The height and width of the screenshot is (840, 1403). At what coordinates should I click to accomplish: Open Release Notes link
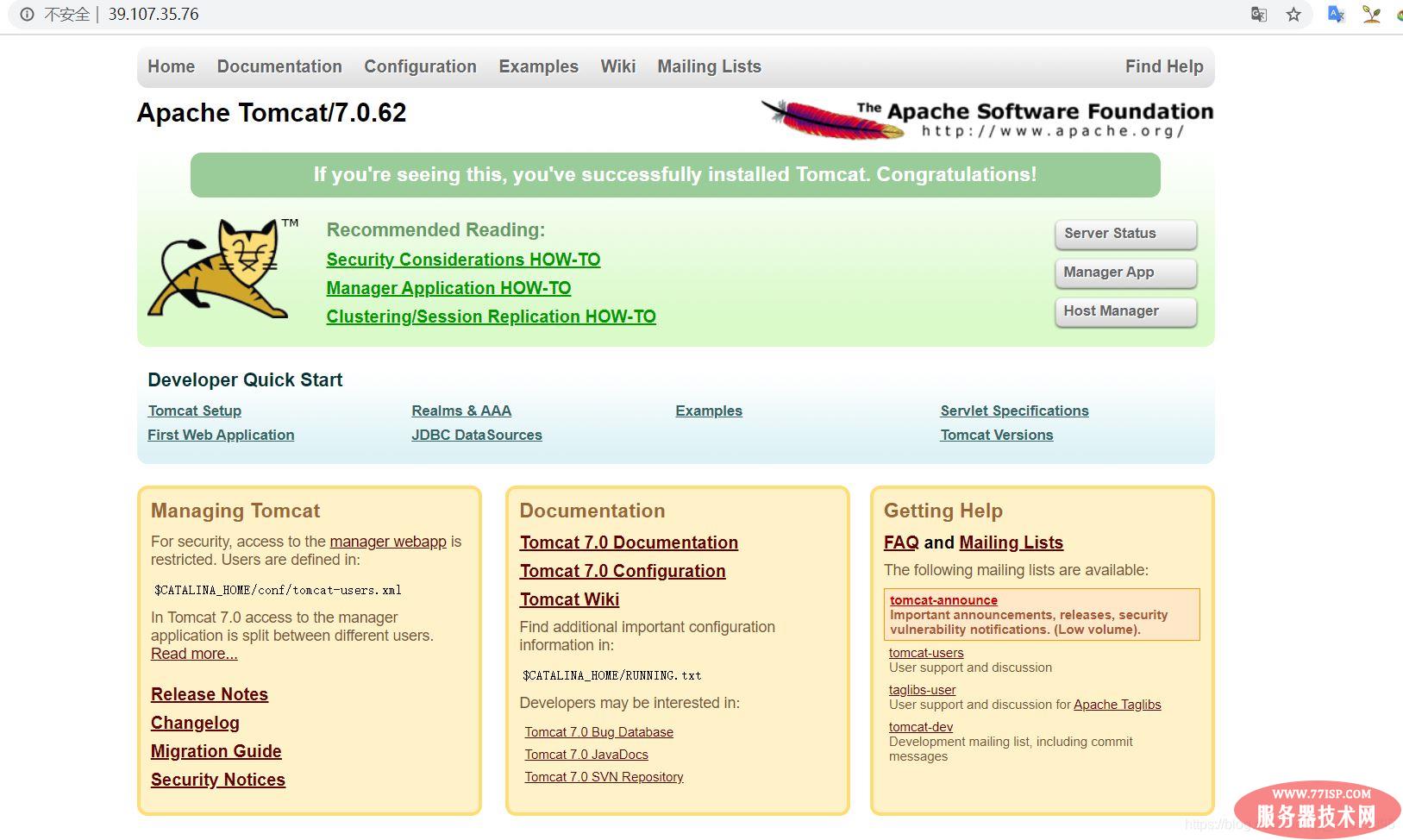[x=210, y=694]
